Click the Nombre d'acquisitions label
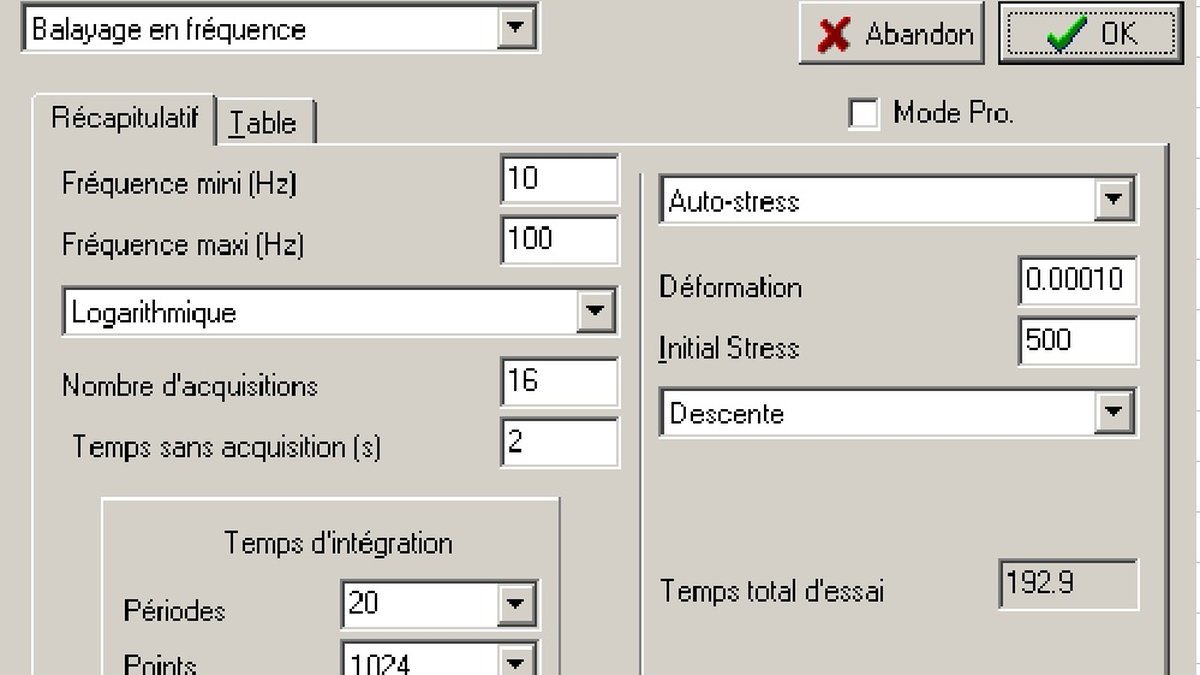The width and height of the screenshot is (1200, 675). click(190, 386)
